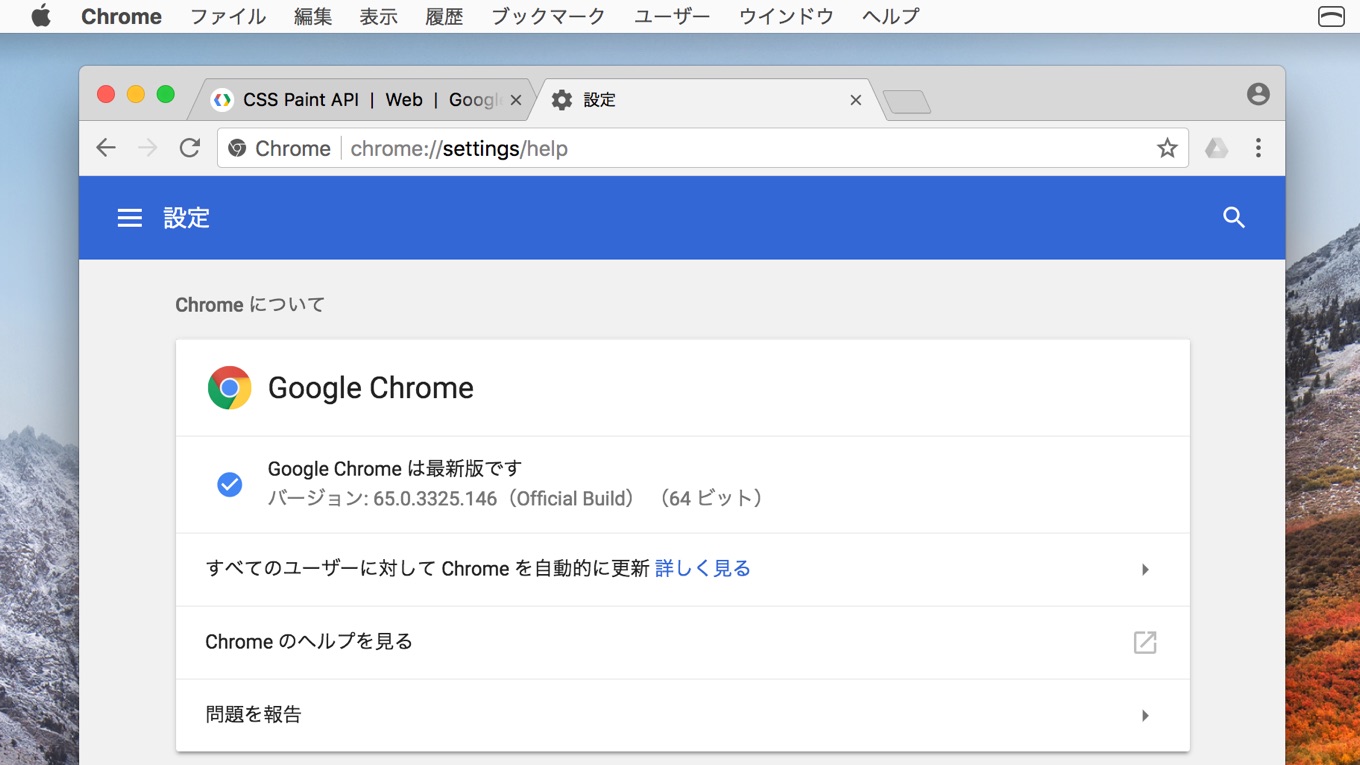Open the 詳しく見る link
Viewport: 1360px width, 765px height.
pos(702,568)
